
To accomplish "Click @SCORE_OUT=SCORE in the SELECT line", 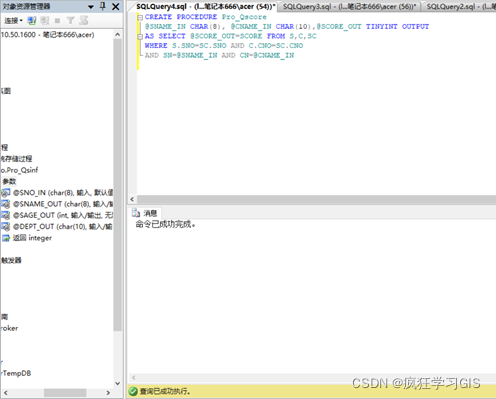I will click(226, 36).
